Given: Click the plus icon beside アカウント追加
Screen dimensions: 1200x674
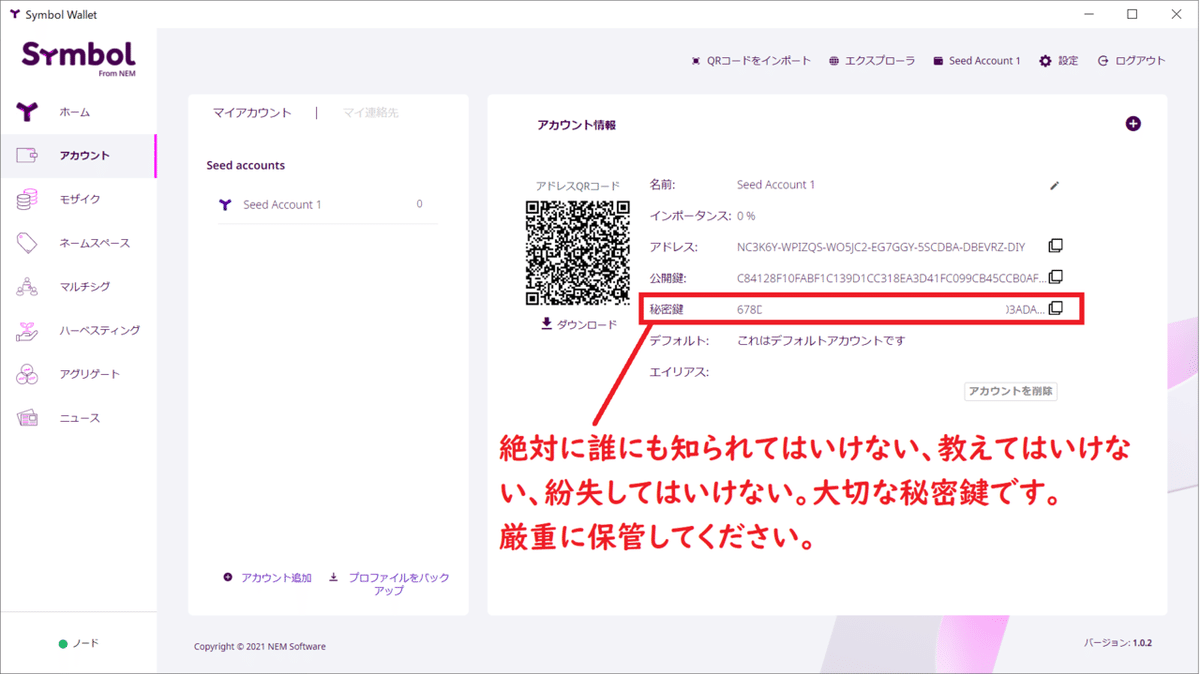Looking at the screenshot, I should pos(228,578).
